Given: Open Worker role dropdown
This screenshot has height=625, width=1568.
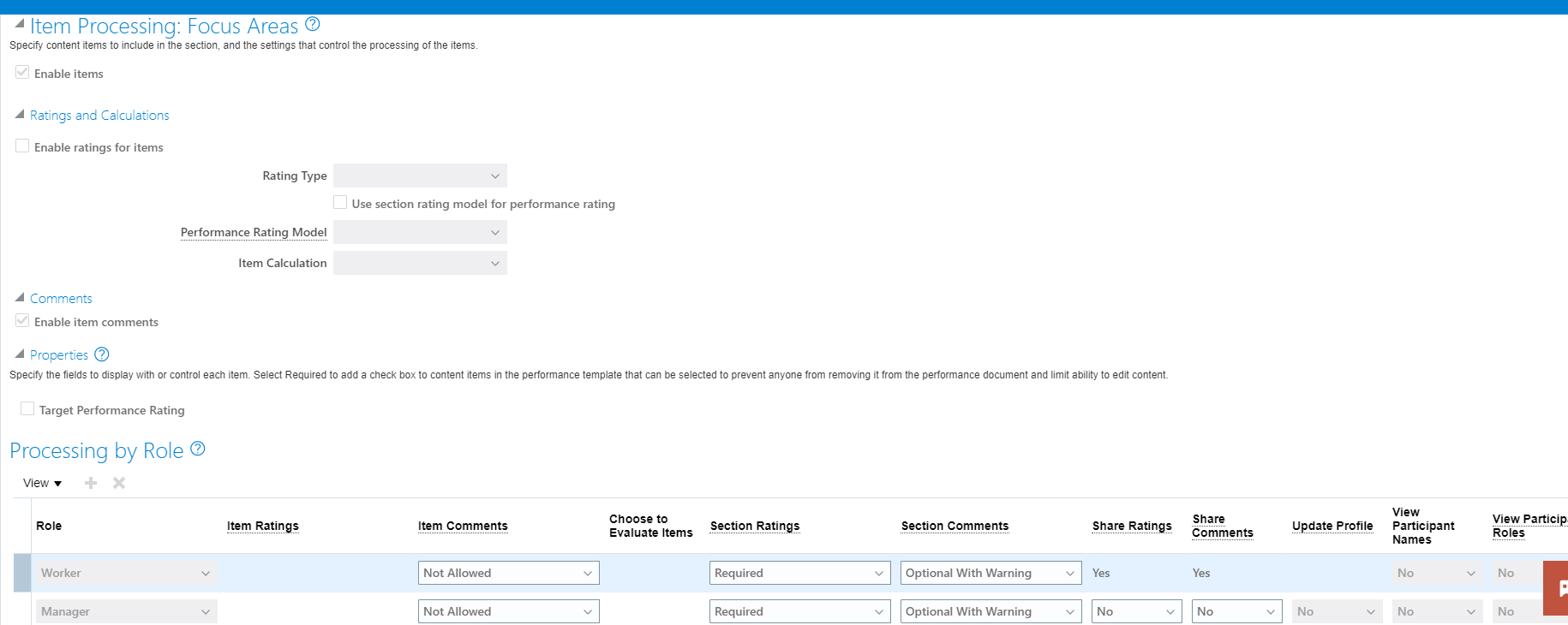Looking at the screenshot, I should 126,573.
